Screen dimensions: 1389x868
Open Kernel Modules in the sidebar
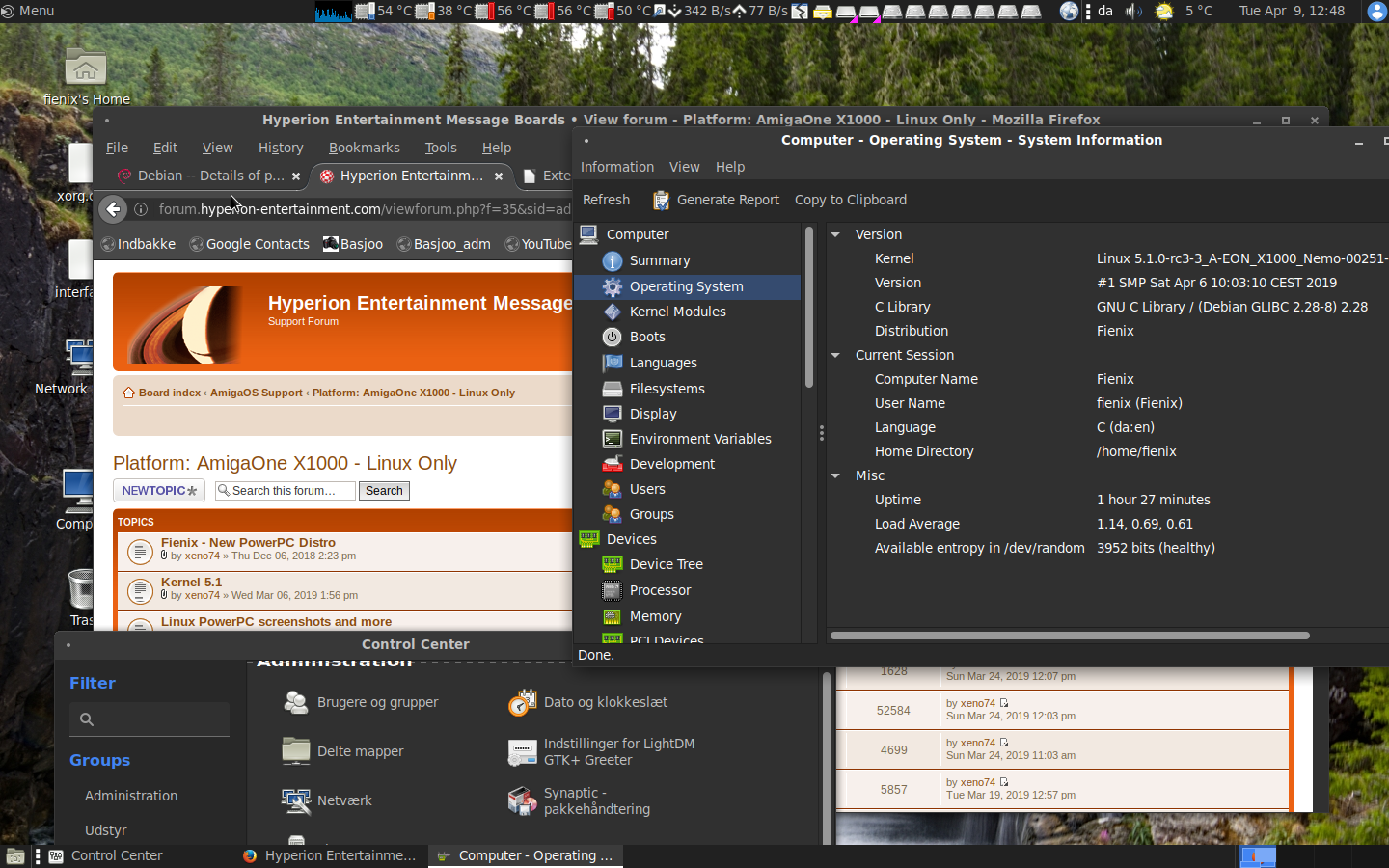(x=677, y=312)
